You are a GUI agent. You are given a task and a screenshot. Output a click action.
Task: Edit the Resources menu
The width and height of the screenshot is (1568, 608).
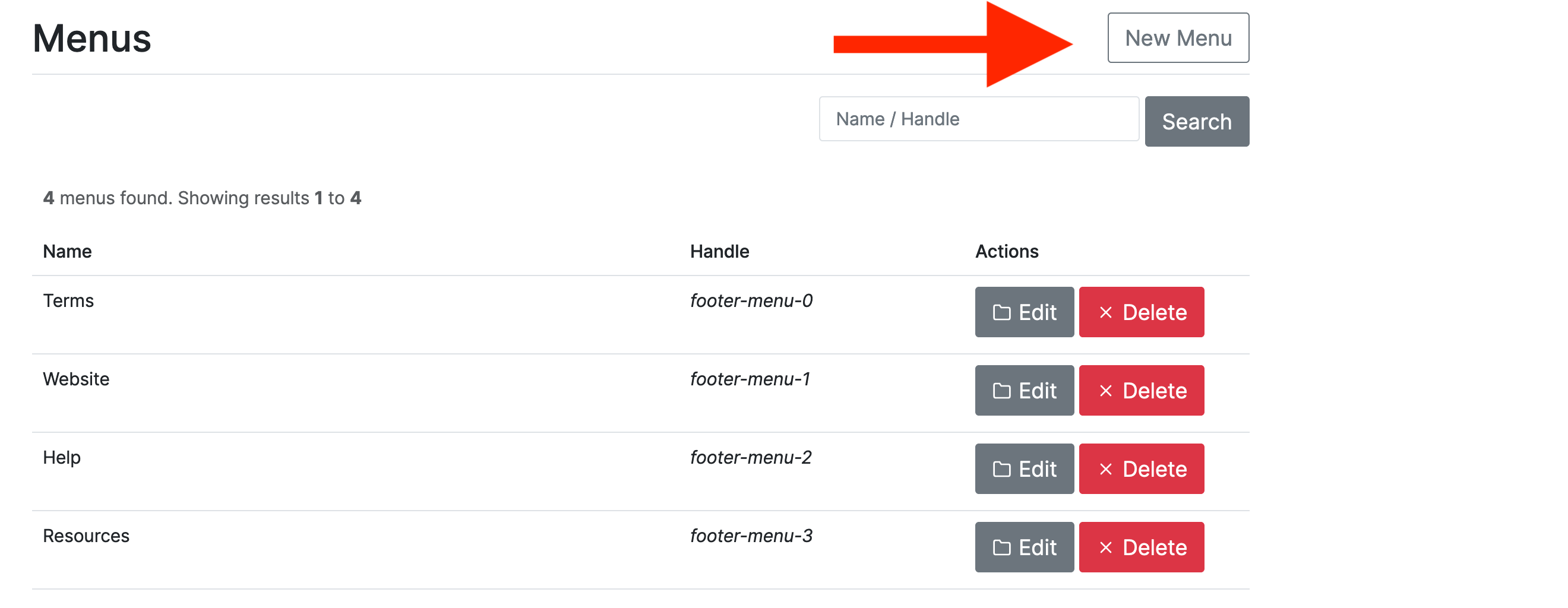pyautogui.click(x=1025, y=547)
